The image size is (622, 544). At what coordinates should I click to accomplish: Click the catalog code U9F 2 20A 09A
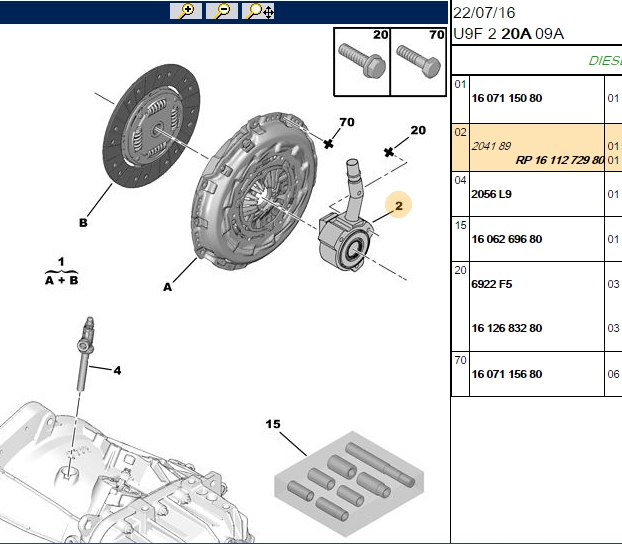pos(508,34)
